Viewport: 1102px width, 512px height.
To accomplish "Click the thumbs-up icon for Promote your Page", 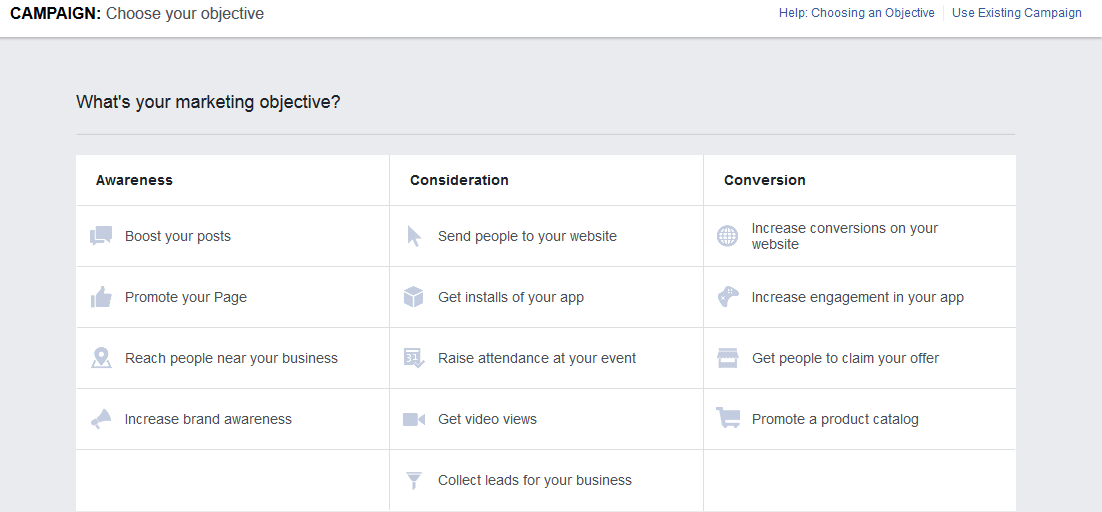I will point(101,297).
